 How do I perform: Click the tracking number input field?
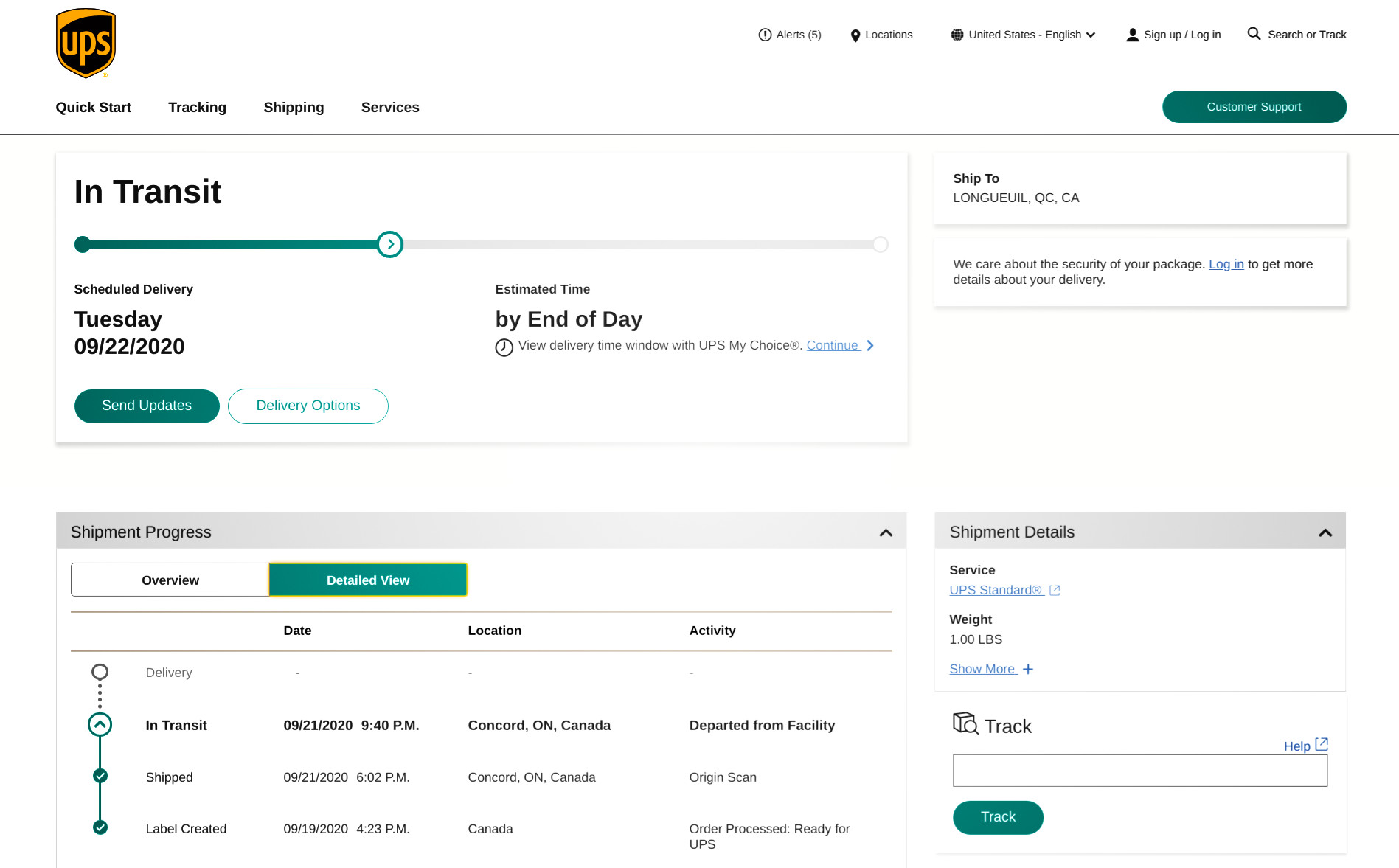(1139, 770)
